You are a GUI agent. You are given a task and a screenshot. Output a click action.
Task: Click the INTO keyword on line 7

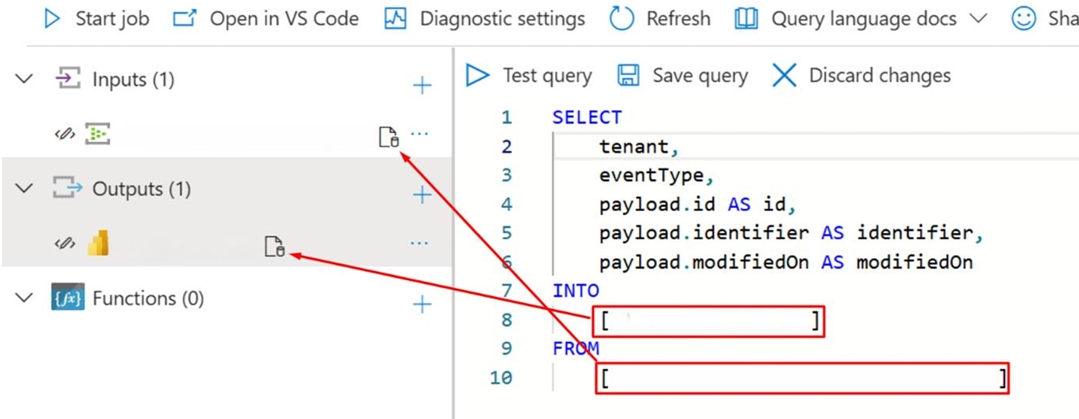tap(576, 291)
